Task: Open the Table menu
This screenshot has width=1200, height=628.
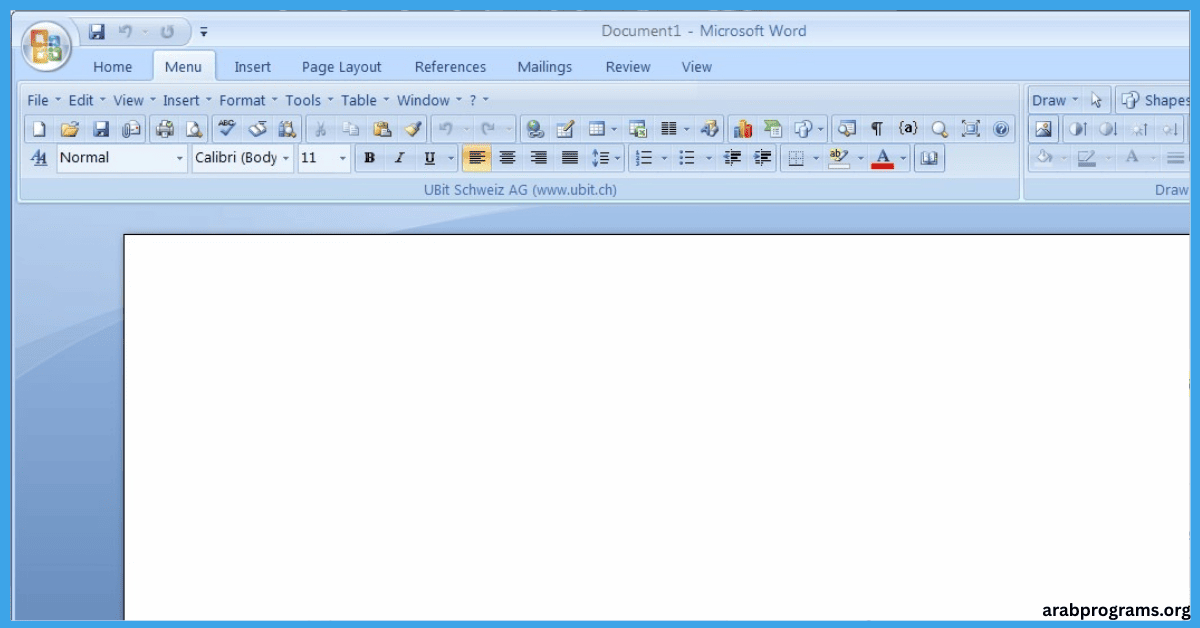Action: point(365,100)
